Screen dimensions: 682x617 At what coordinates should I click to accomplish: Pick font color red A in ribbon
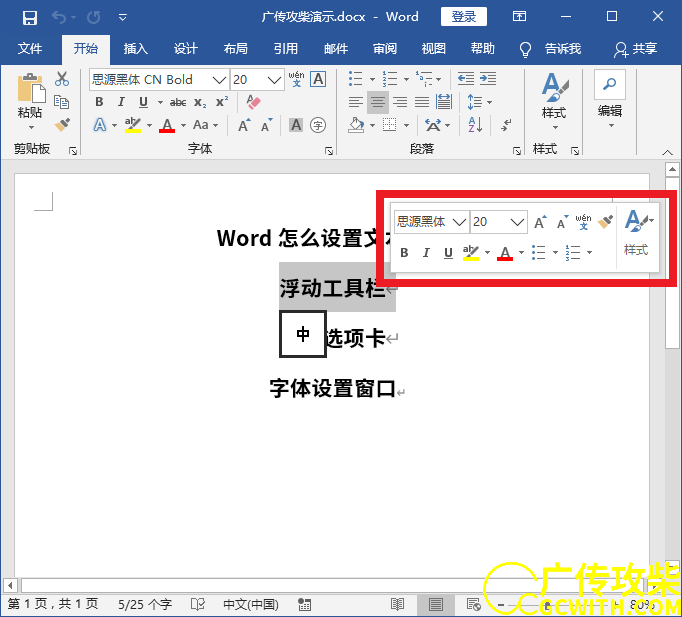coord(167,125)
